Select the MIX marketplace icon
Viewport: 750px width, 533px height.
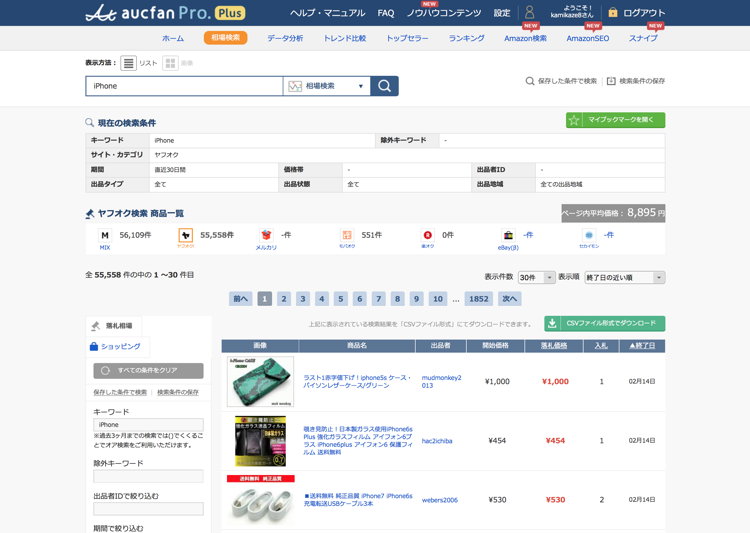105,236
